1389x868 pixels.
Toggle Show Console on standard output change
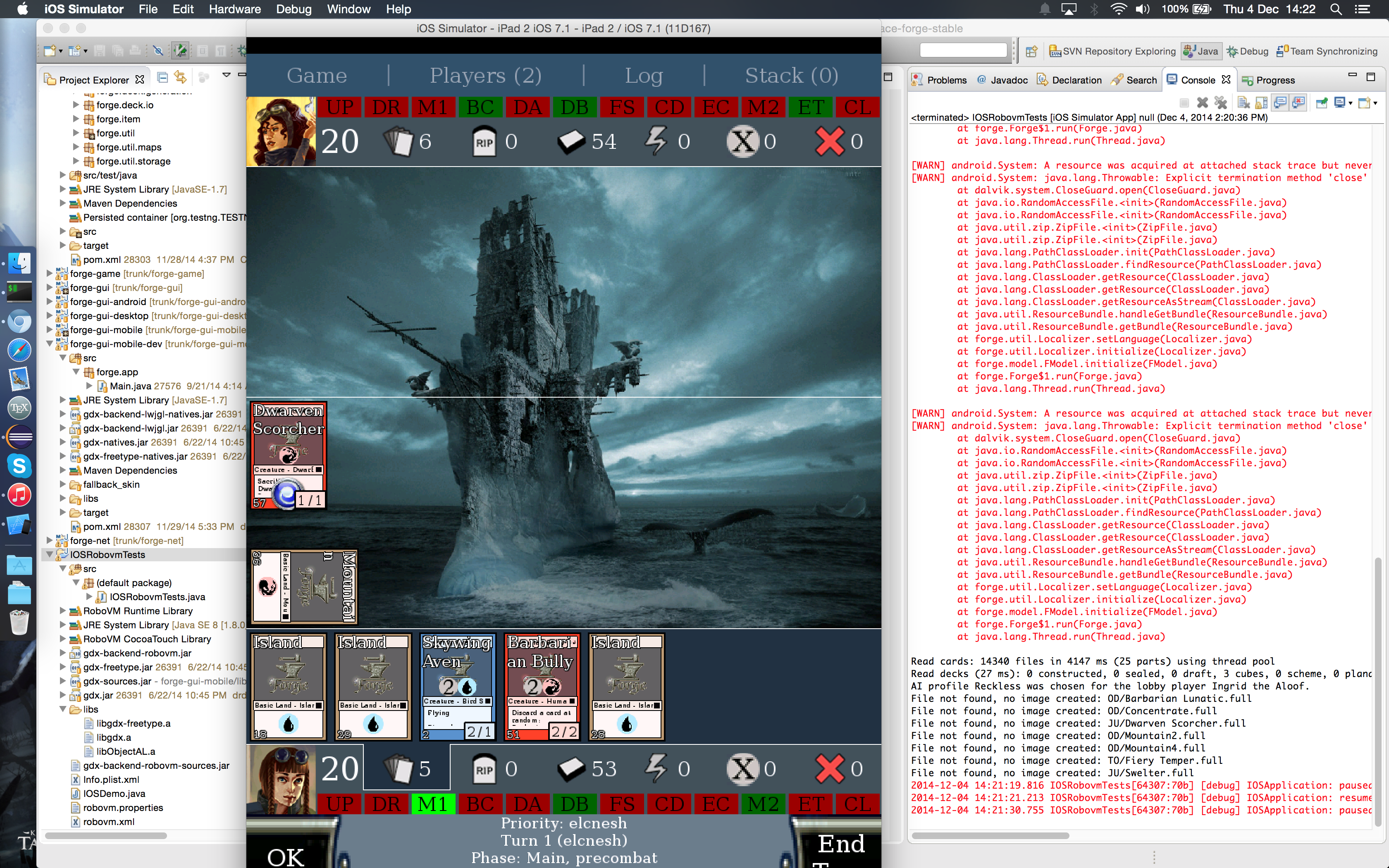click(x=1281, y=103)
